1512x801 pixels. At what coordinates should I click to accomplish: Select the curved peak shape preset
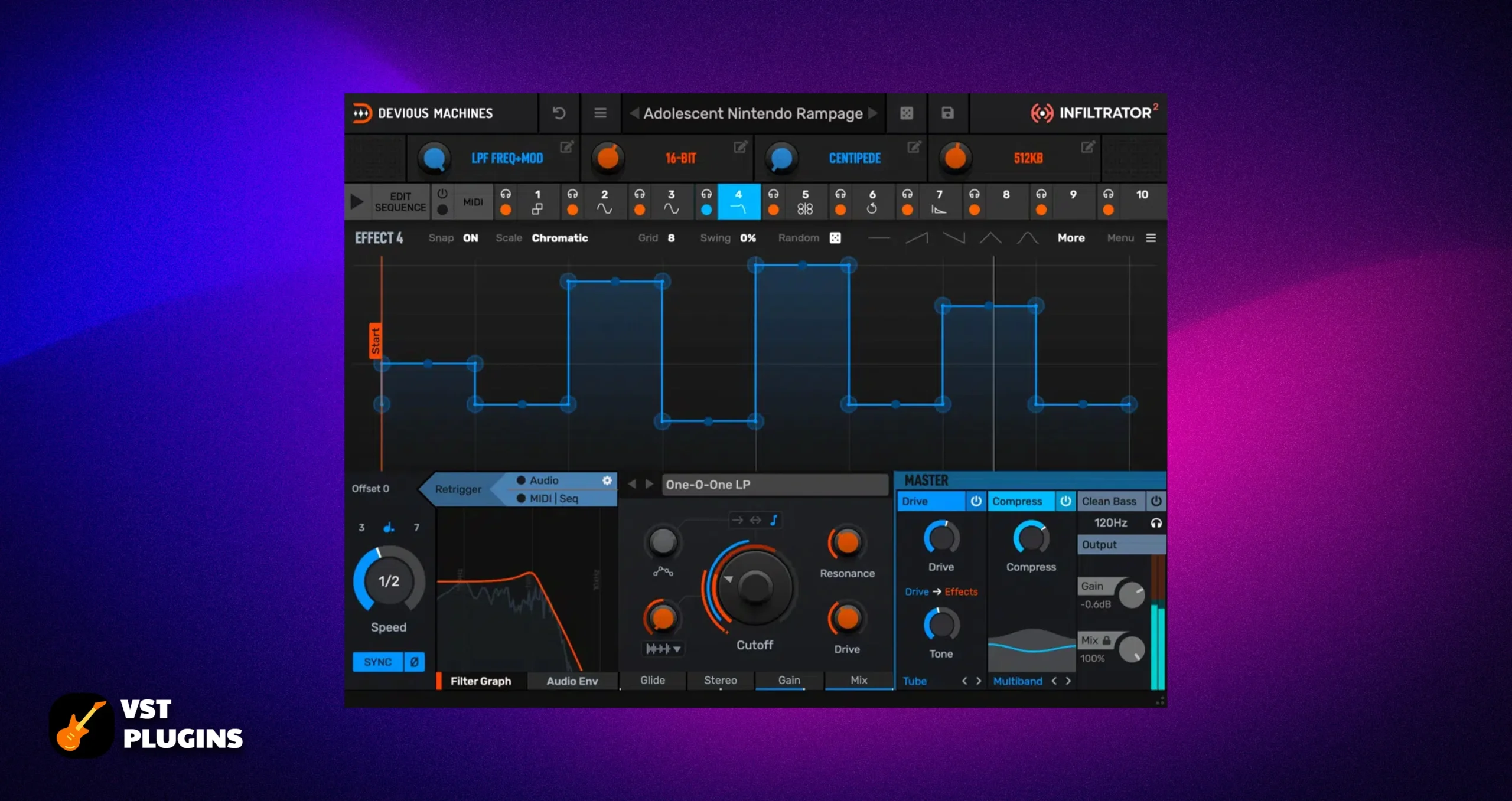tap(1028, 238)
